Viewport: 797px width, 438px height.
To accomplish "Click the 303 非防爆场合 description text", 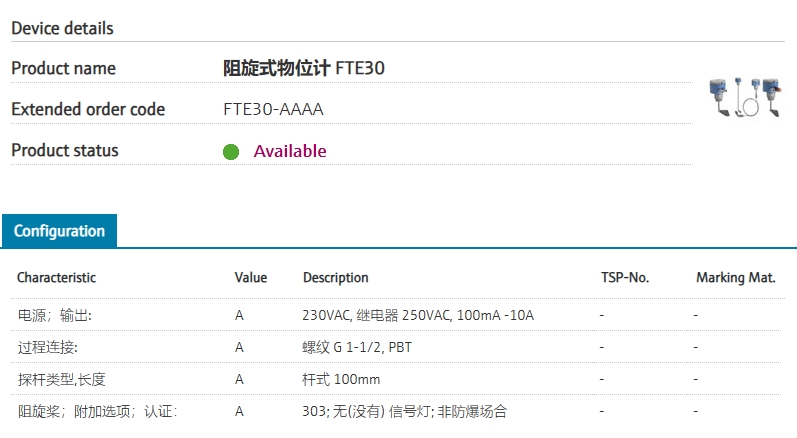I will (404, 411).
